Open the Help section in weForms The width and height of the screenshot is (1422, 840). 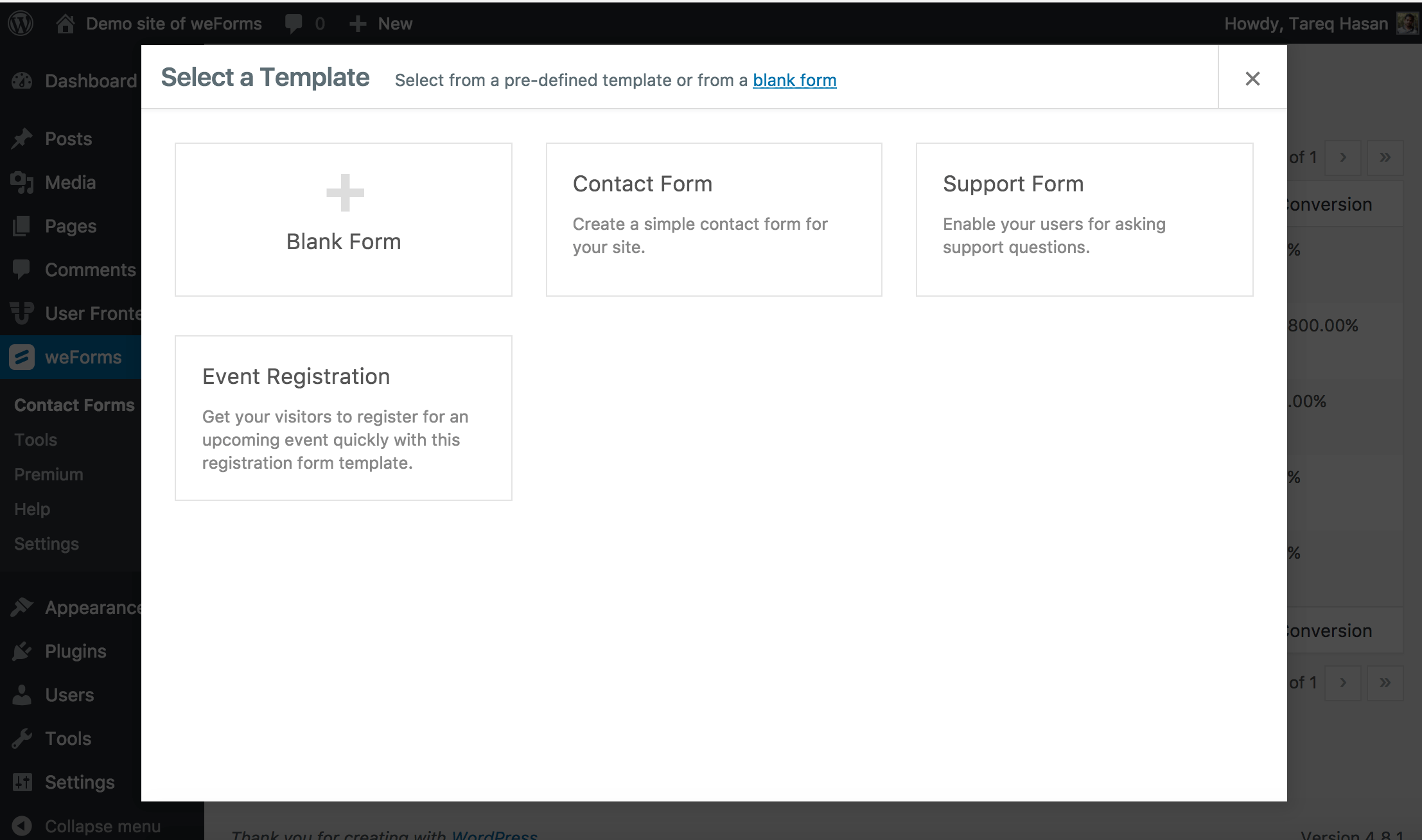(32, 509)
